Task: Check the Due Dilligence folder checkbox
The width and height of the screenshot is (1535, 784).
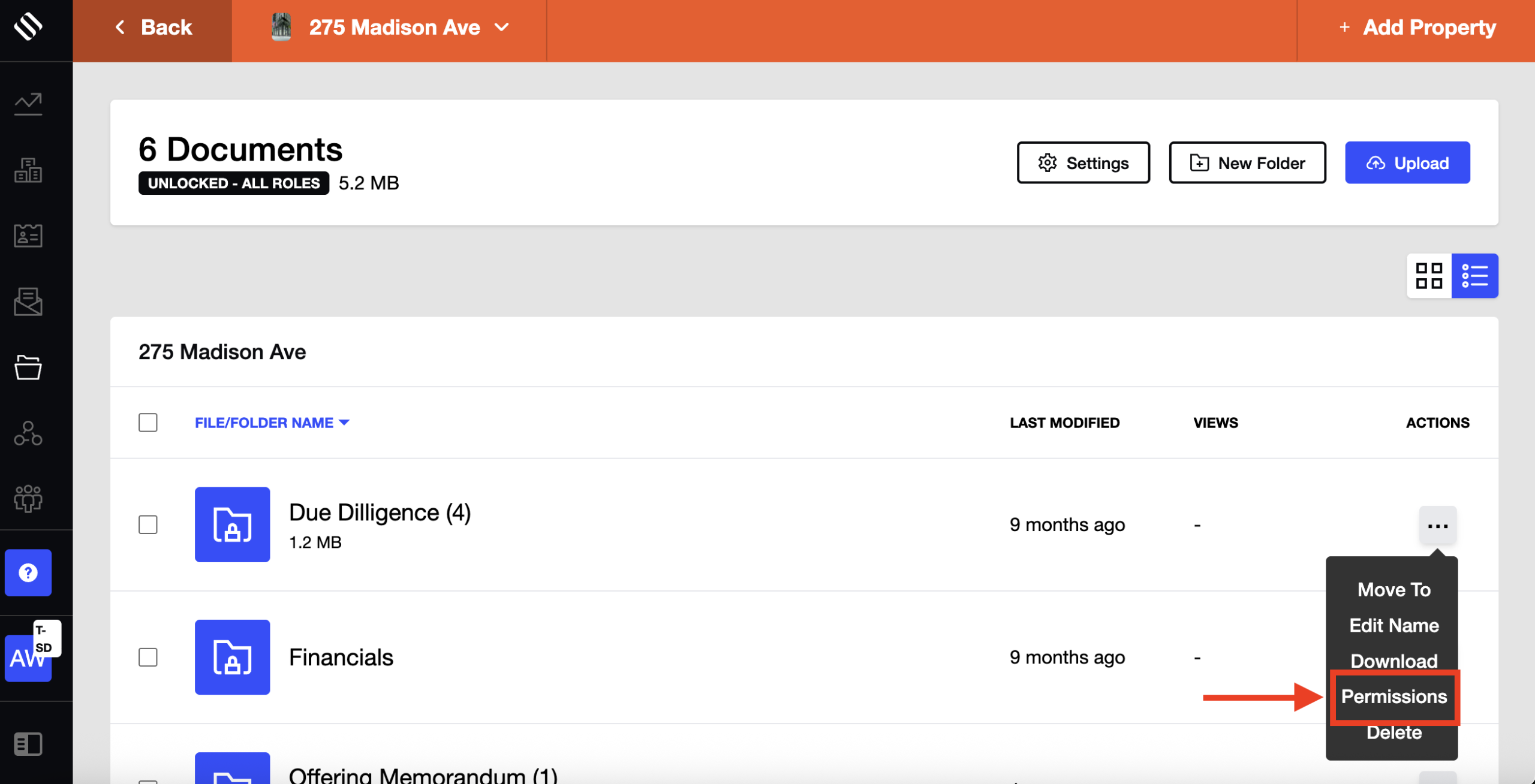Action: pos(148,524)
